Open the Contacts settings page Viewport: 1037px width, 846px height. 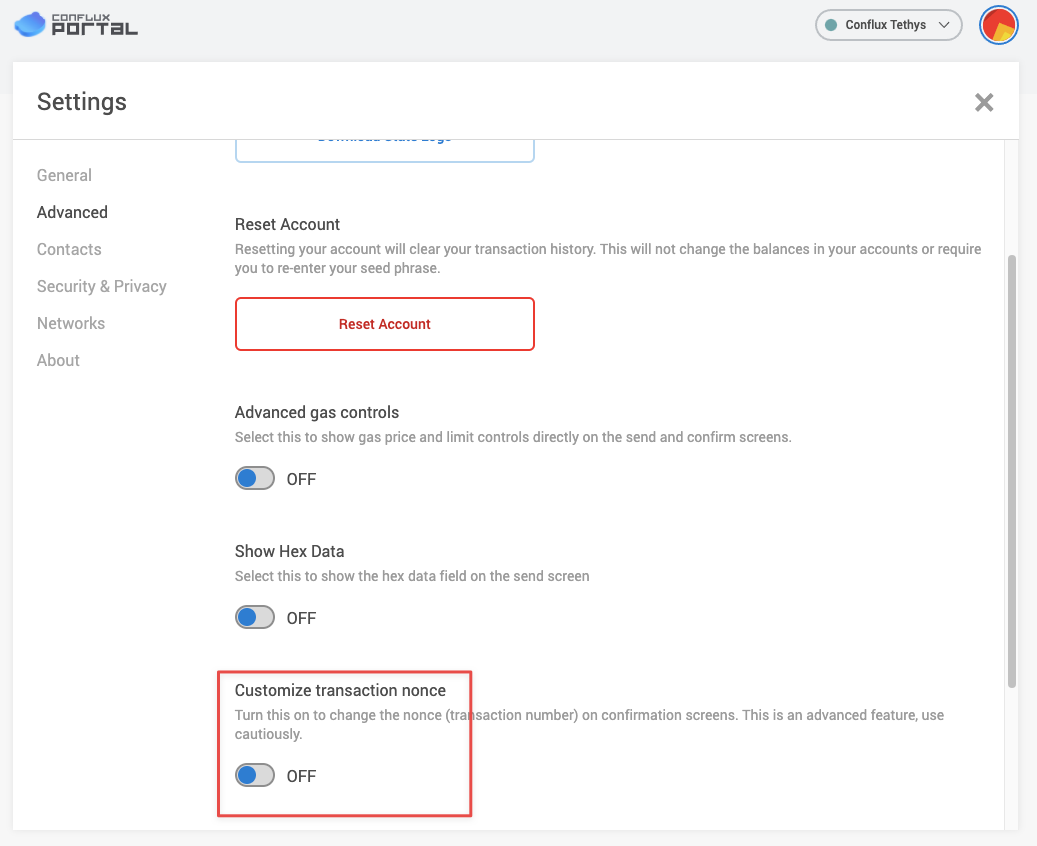click(x=69, y=249)
